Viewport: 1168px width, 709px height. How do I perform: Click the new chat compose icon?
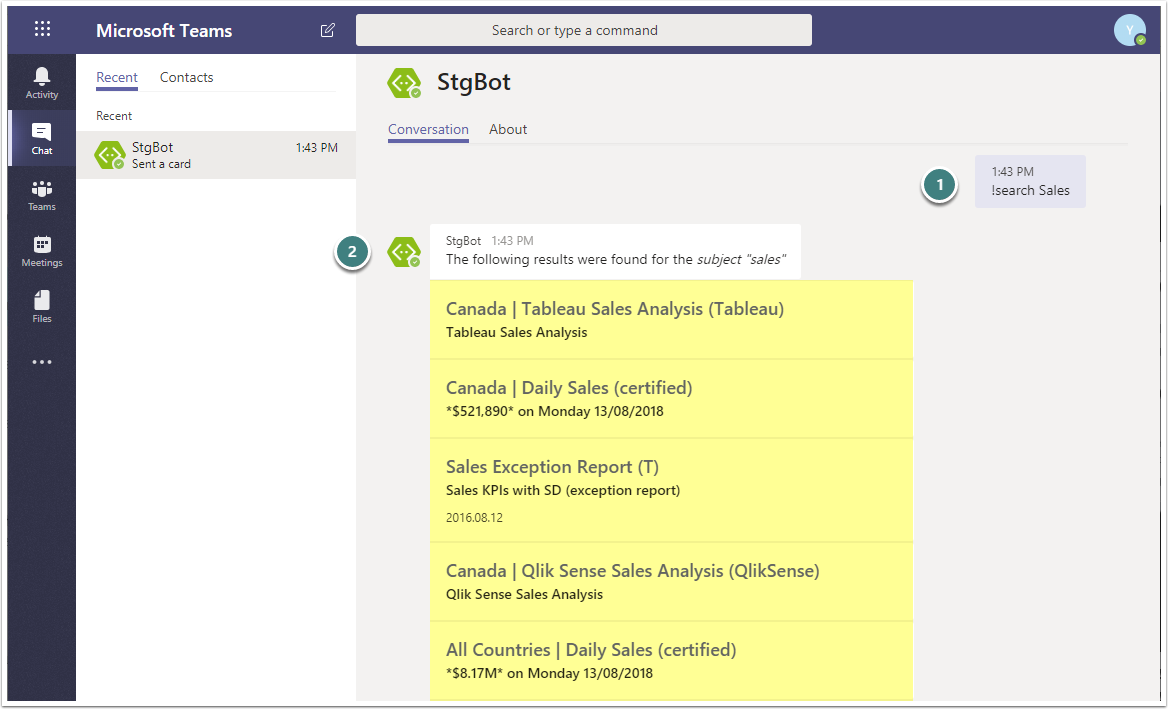click(x=328, y=30)
